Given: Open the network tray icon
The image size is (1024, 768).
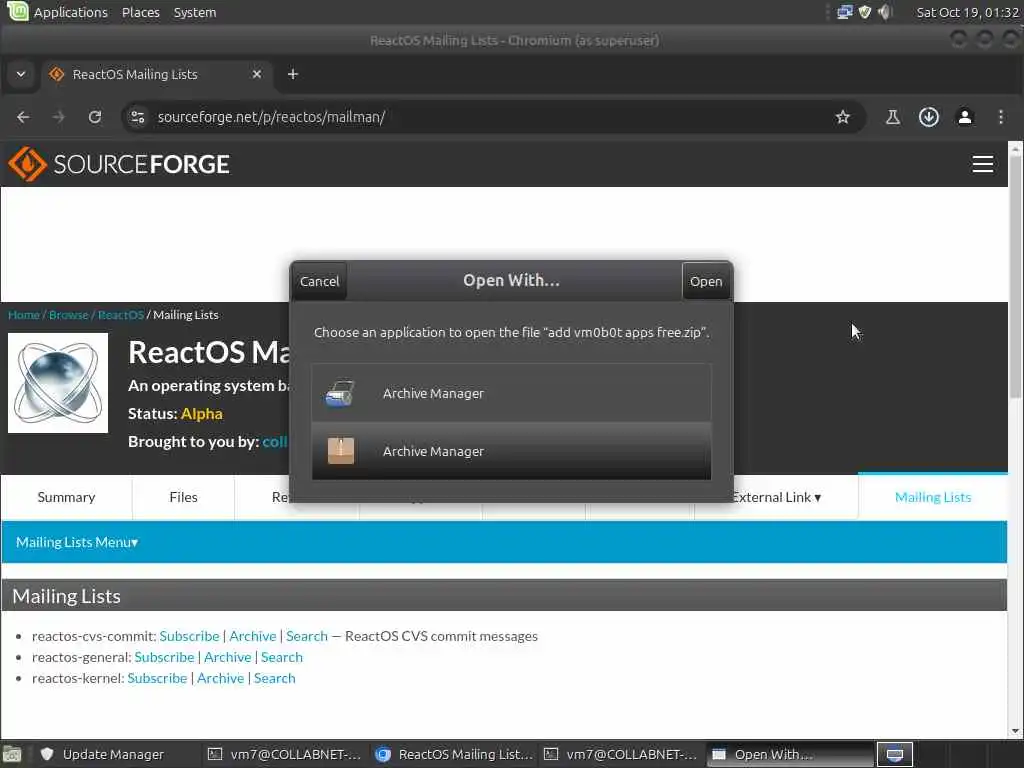Looking at the screenshot, I should pos(844,12).
